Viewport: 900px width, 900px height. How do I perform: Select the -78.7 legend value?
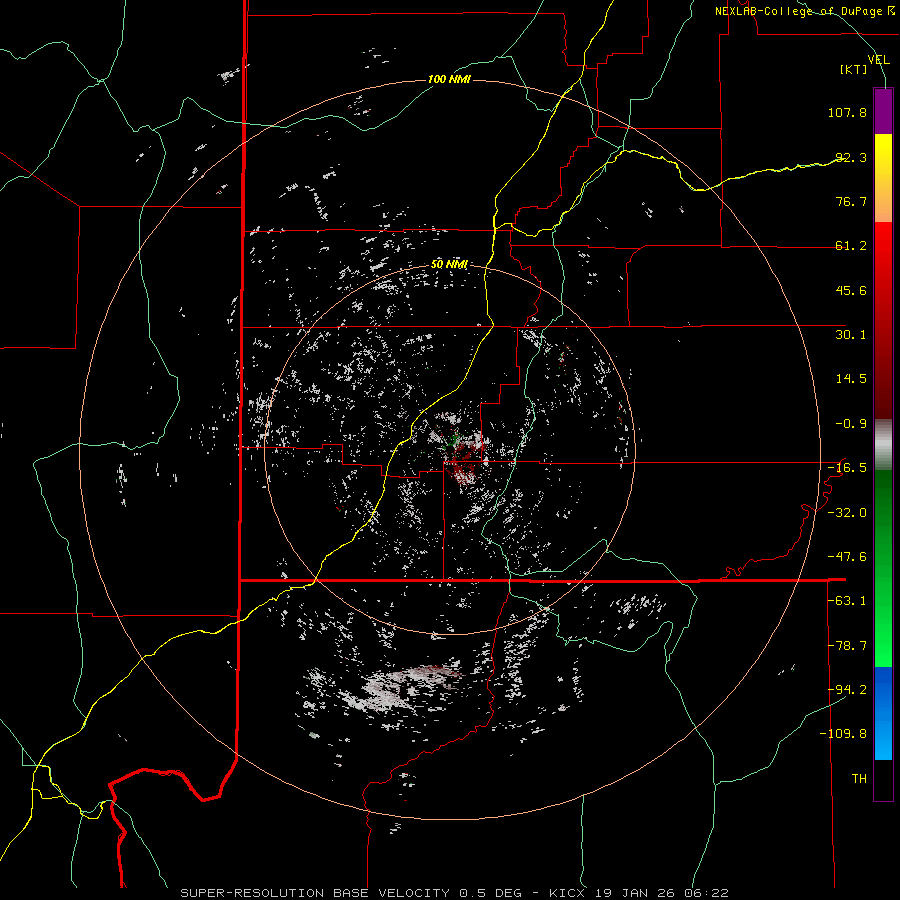pos(847,646)
